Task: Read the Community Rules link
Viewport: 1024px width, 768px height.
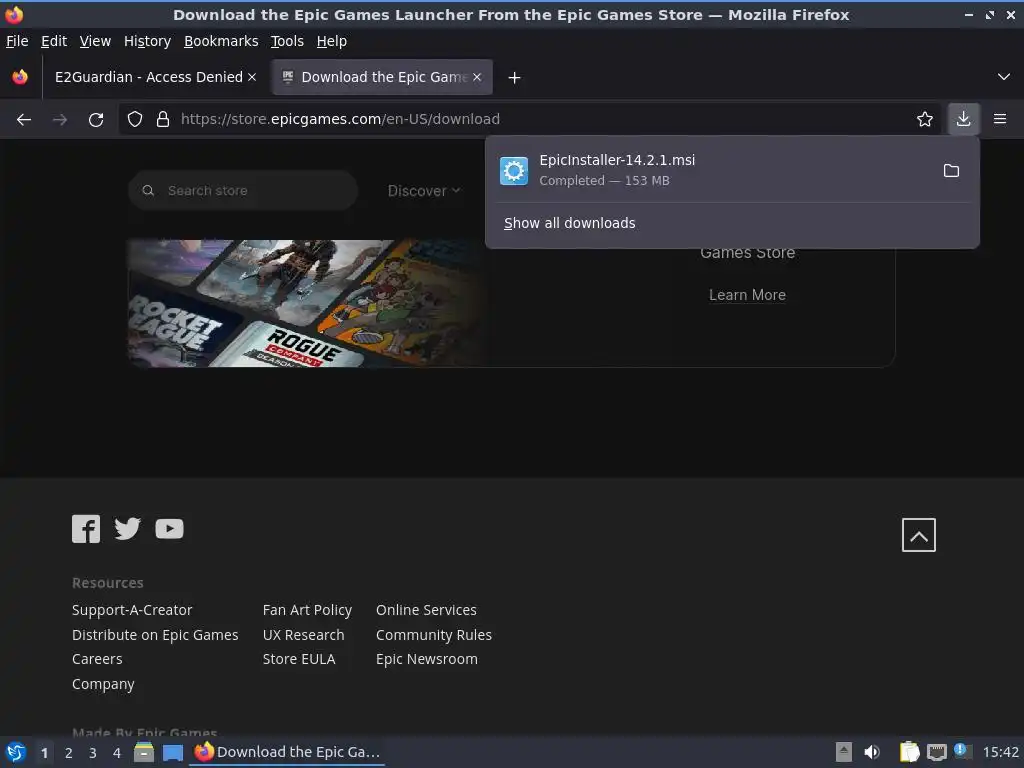Action: 434,635
